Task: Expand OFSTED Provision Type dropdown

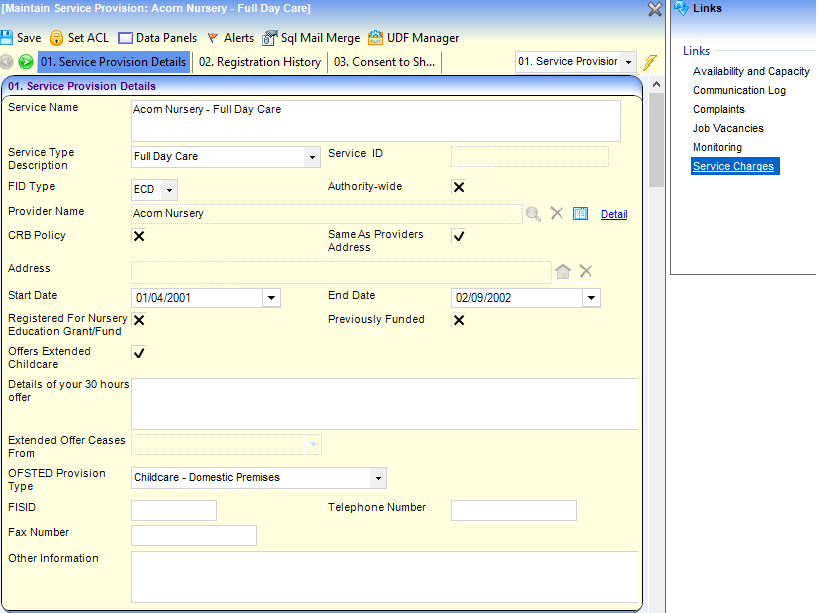Action: [377, 478]
